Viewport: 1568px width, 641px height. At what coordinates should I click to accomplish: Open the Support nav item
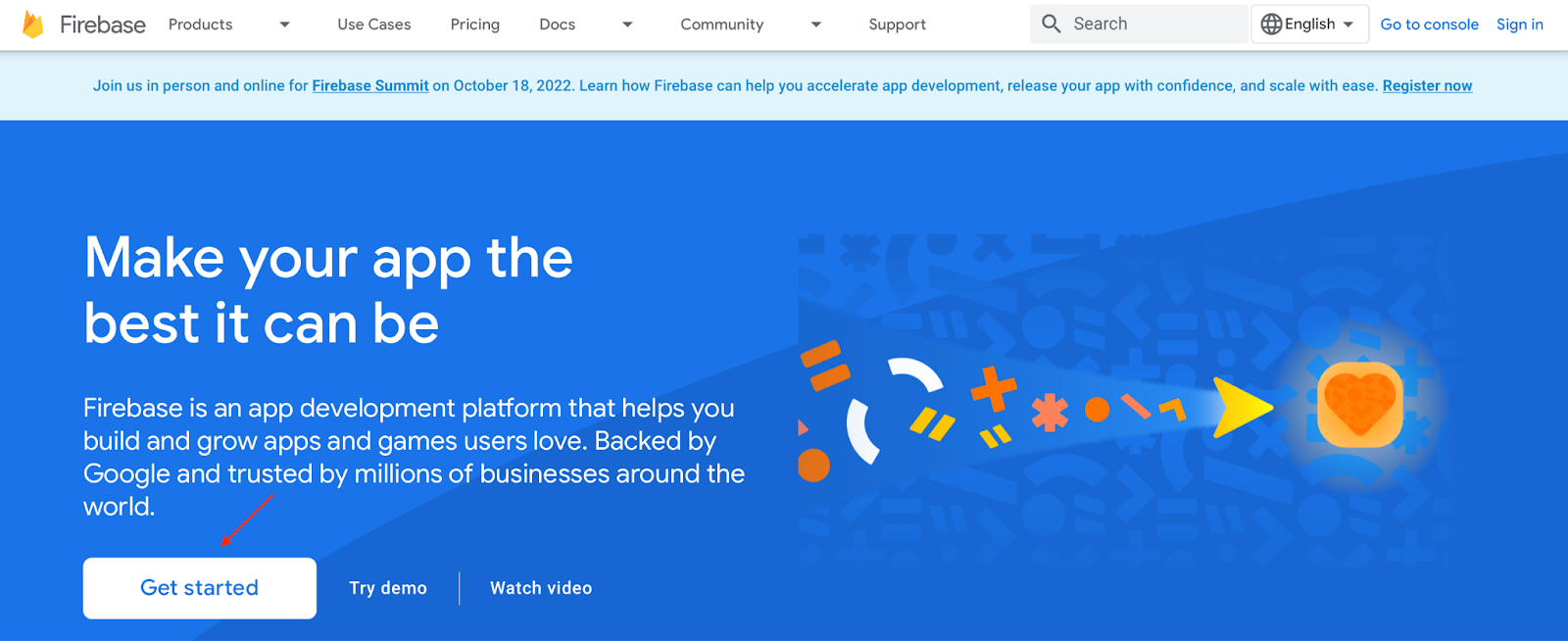[x=897, y=25]
